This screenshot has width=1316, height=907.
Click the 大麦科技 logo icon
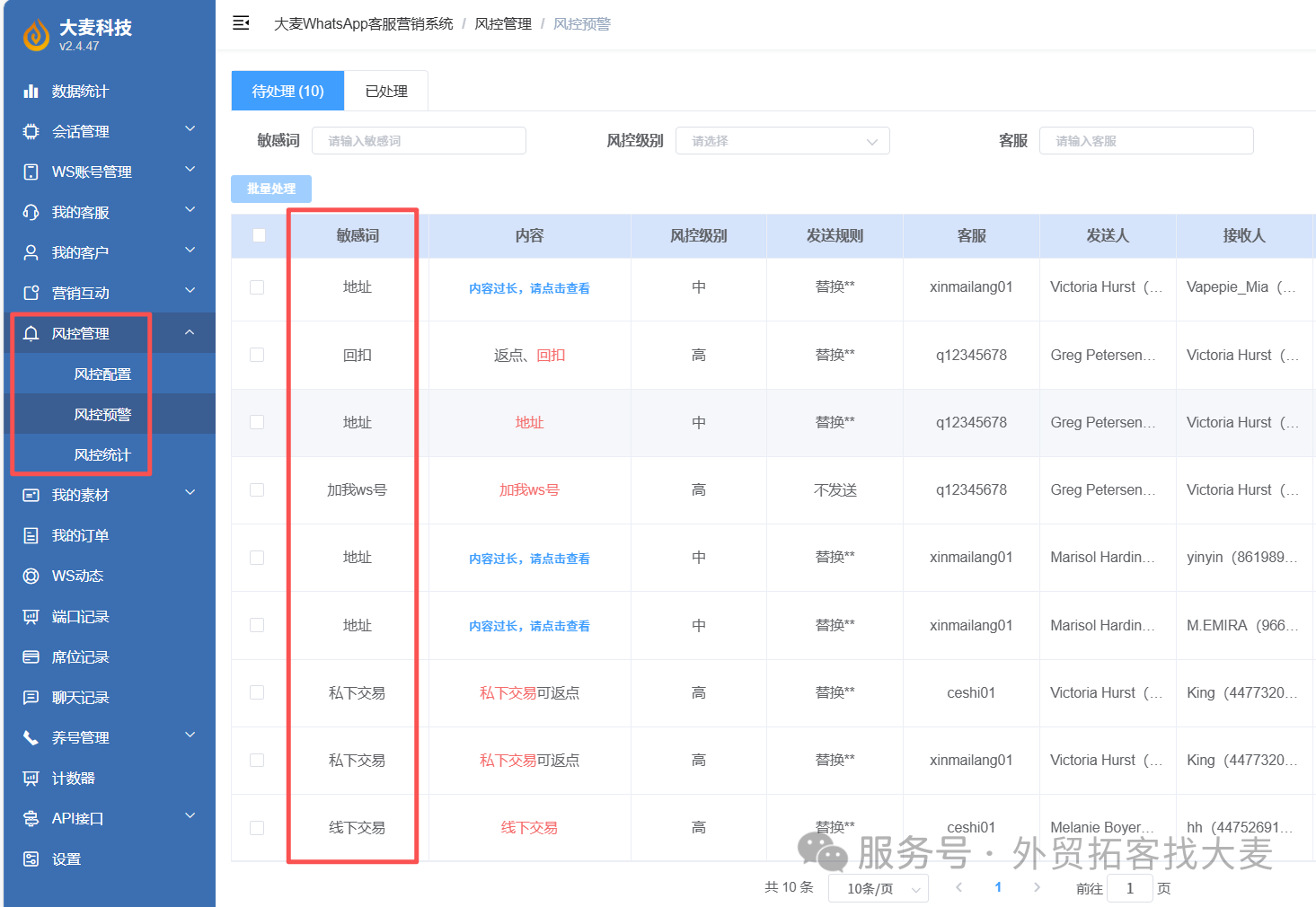click(36, 35)
